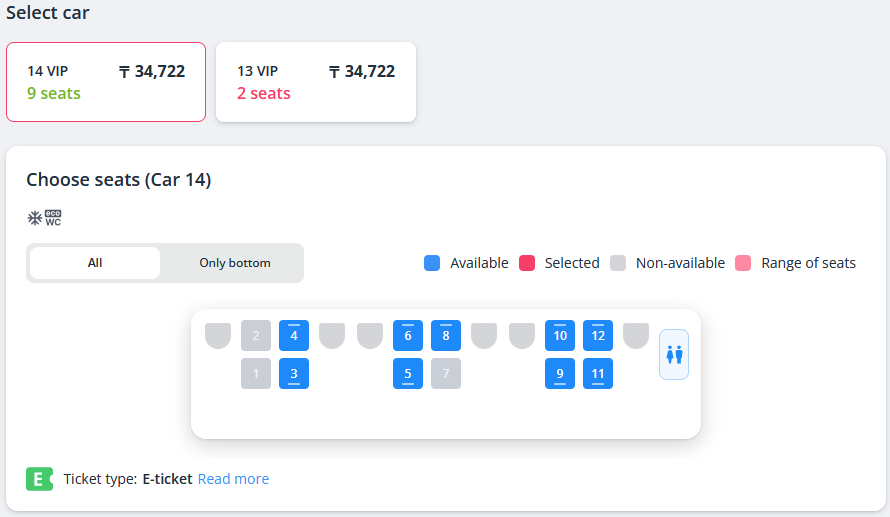
Task: Click the green E-ticket badge icon
Action: click(x=39, y=479)
